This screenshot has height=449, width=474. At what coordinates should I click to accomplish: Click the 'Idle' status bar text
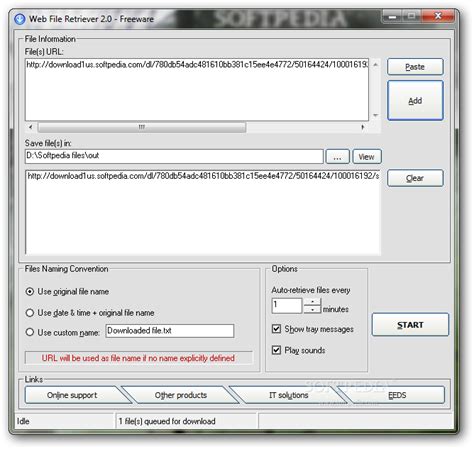pyautogui.click(x=23, y=421)
